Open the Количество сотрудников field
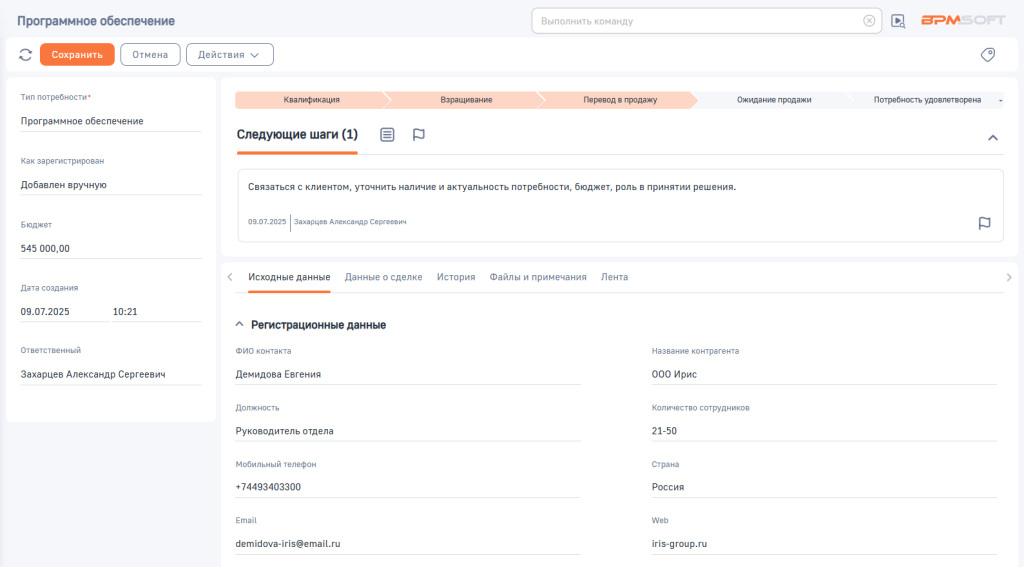The width and height of the screenshot is (1024, 567). tap(824, 431)
